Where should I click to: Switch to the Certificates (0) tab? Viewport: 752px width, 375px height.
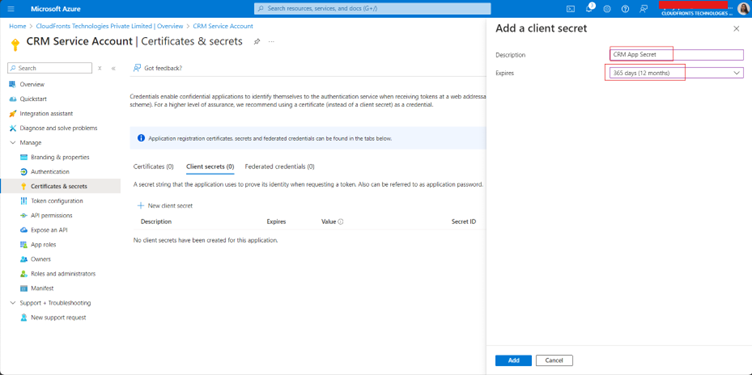click(153, 167)
